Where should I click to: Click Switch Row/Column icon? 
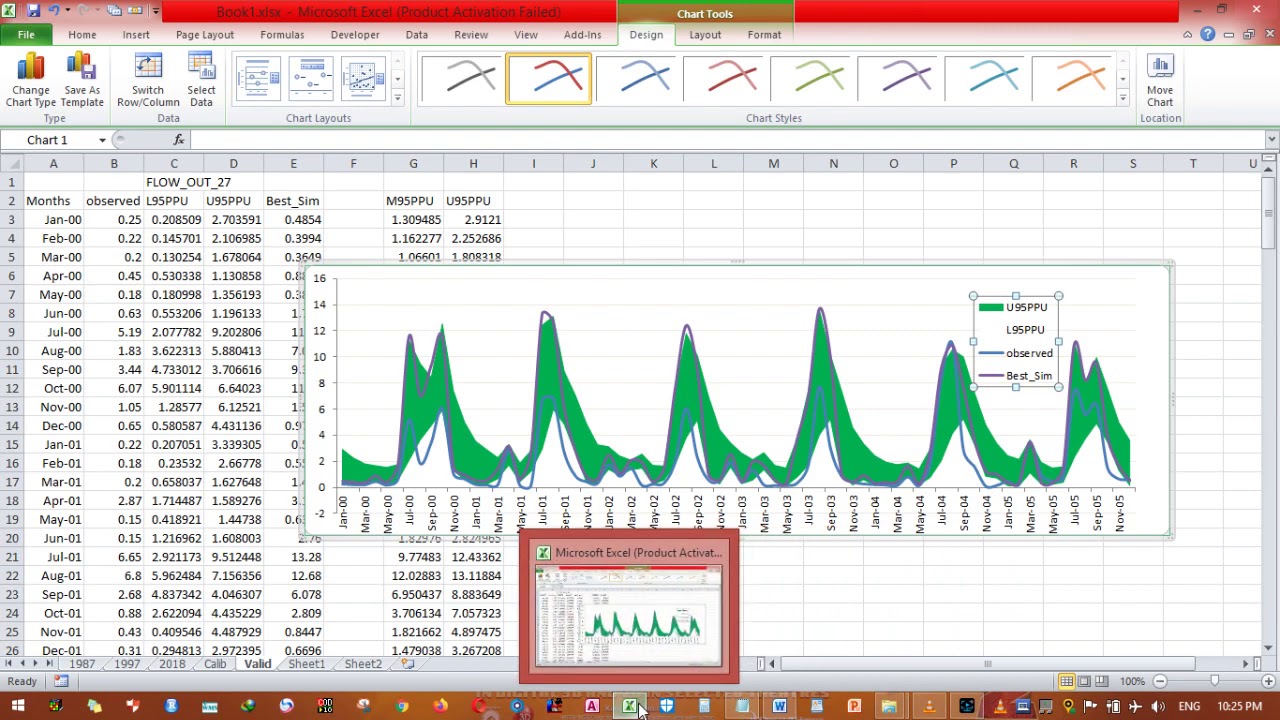coord(148,81)
